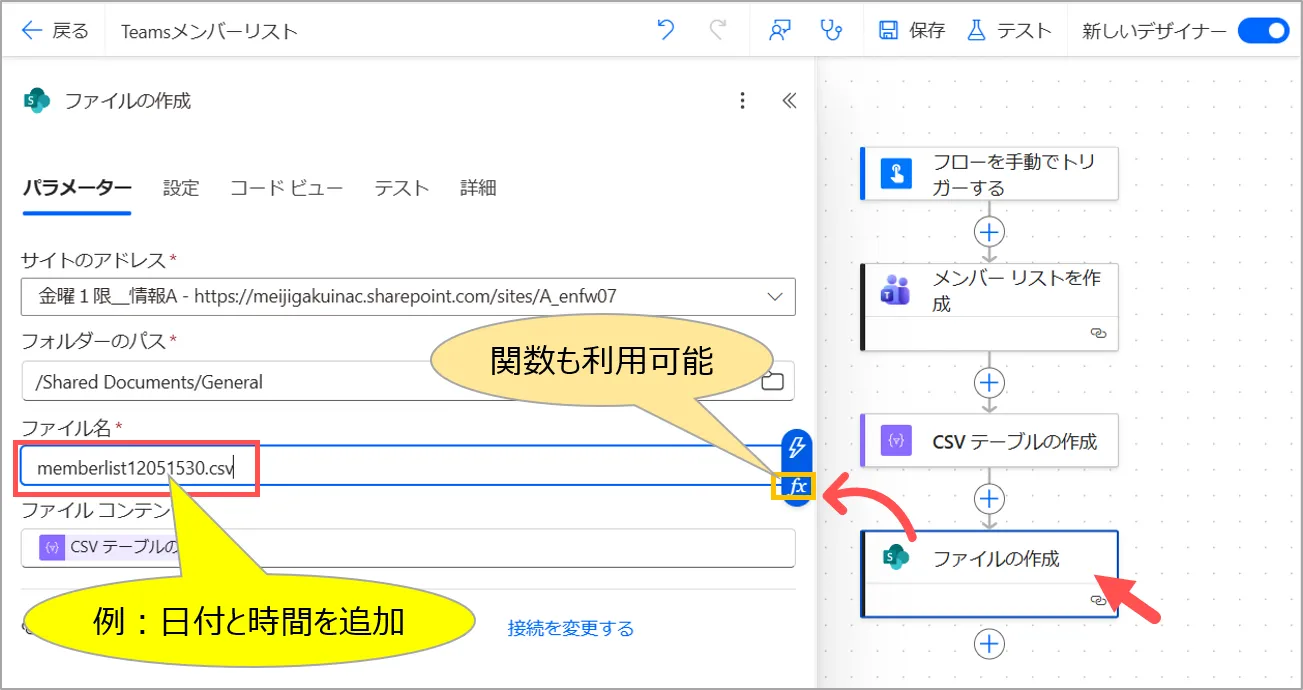The image size is (1303, 690).
Task: Add a step below フローを手動でトリガーする
Action: pyautogui.click(x=989, y=232)
